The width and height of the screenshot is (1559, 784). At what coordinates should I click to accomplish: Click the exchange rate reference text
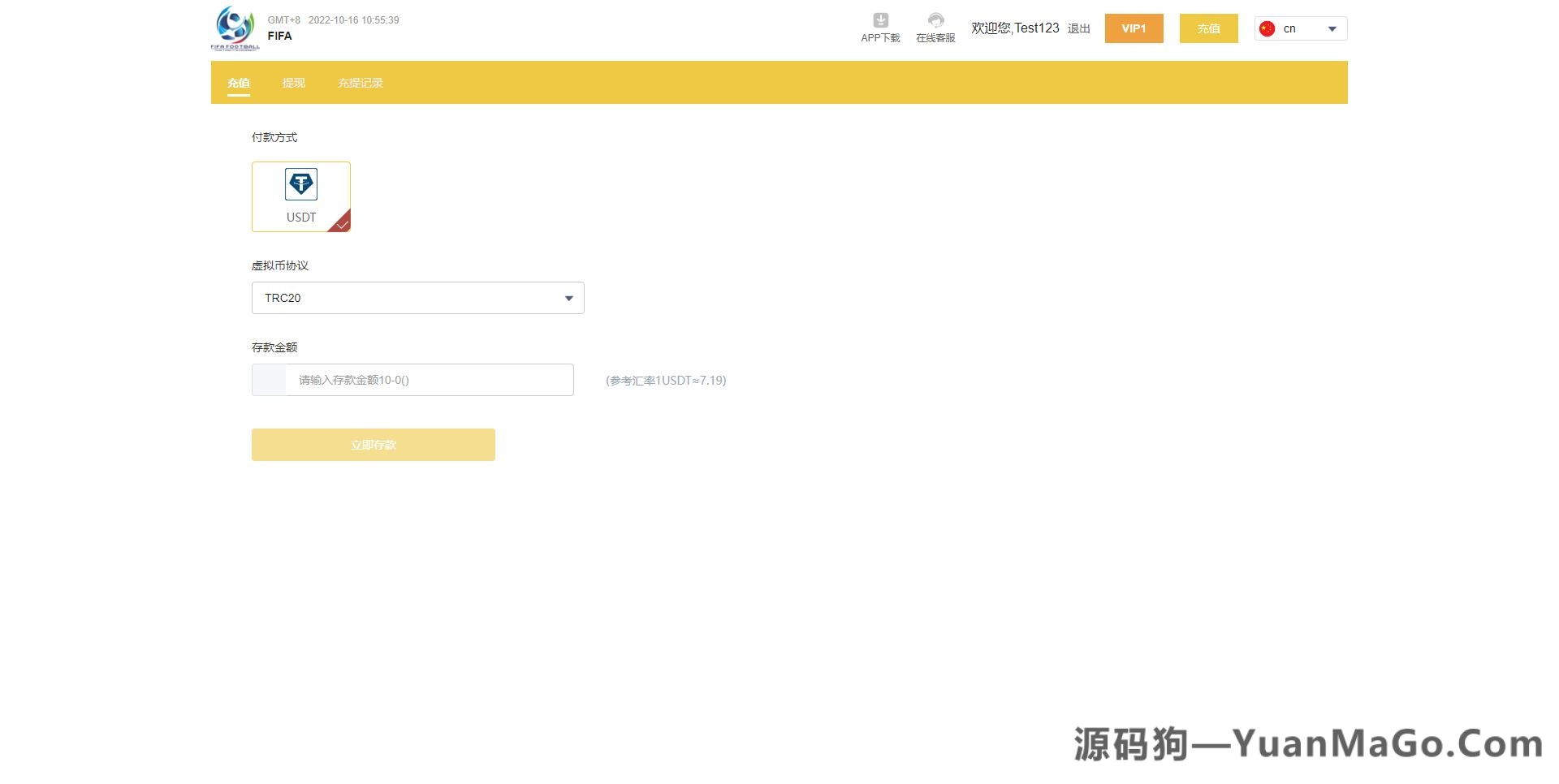coord(666,379)
